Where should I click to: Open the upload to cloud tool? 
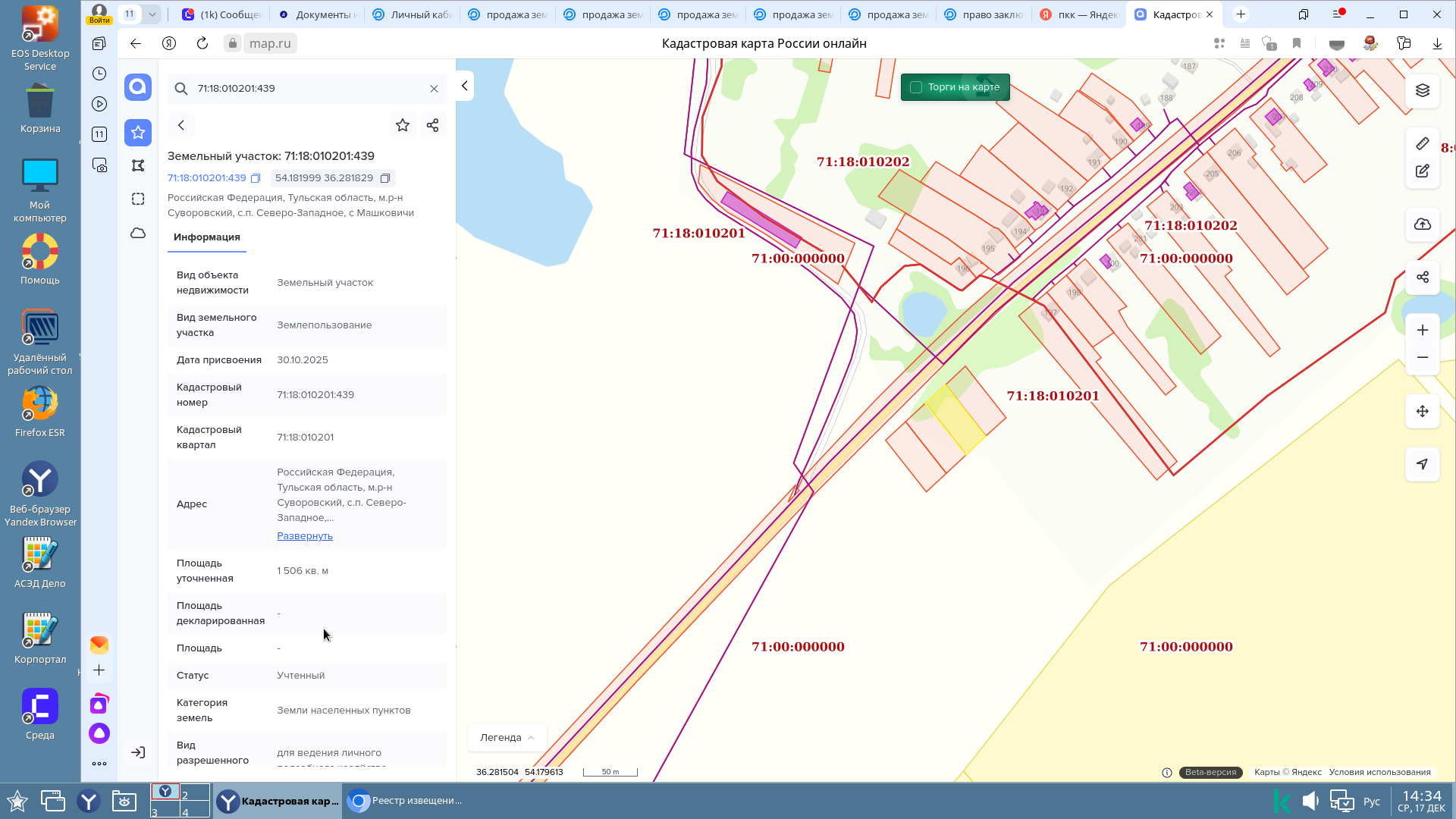(1422, 224)
